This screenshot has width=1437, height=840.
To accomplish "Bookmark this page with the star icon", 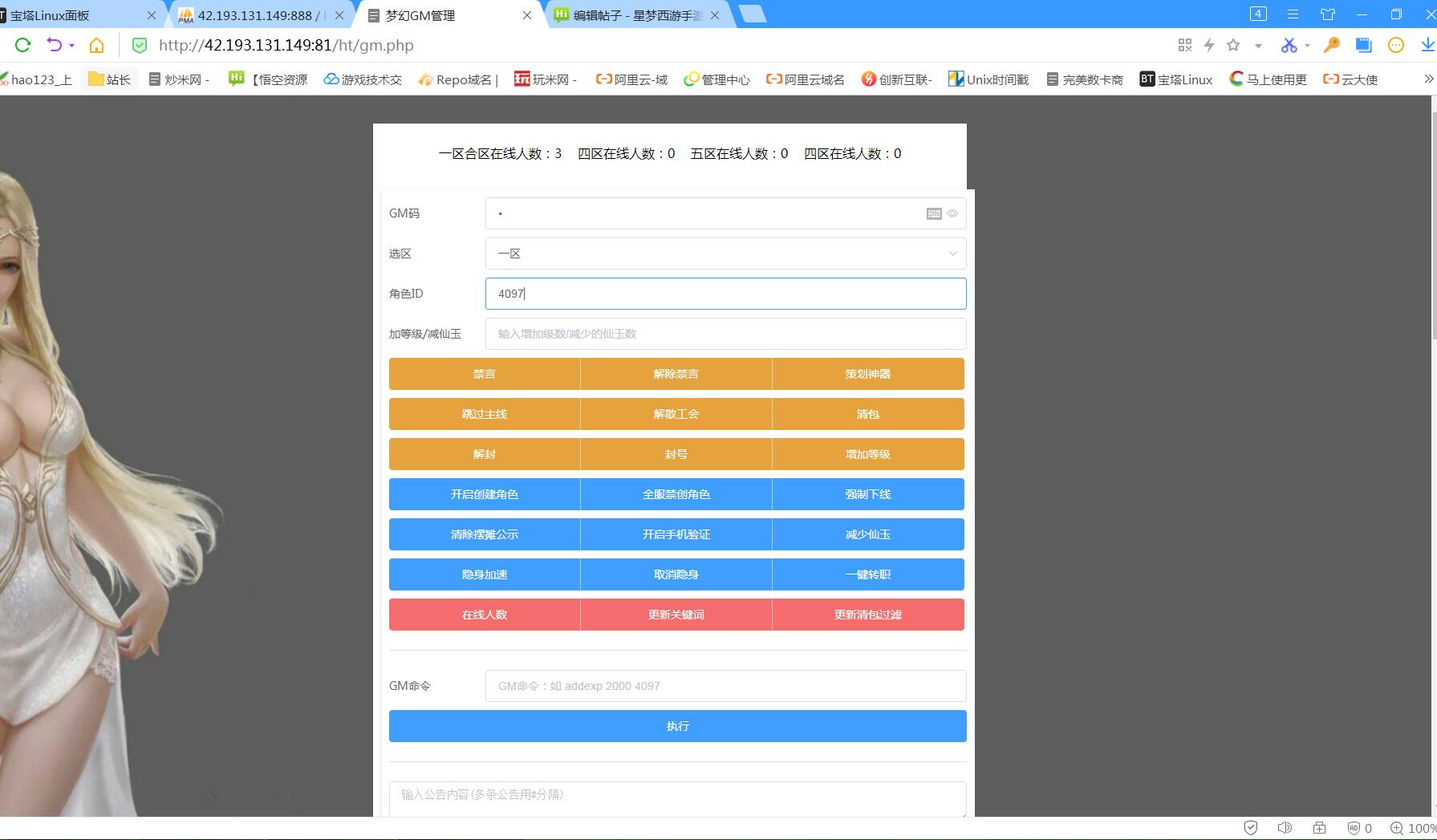I will point(1233,46).
